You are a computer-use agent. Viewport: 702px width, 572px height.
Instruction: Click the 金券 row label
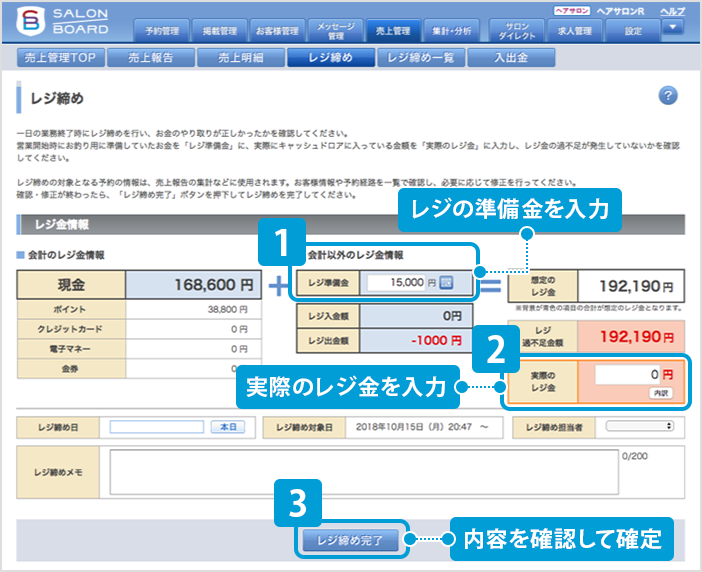point(70,369)
